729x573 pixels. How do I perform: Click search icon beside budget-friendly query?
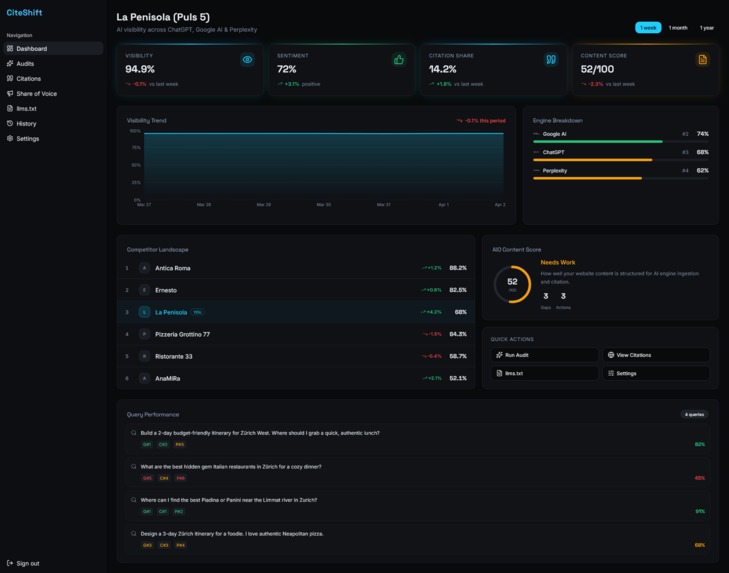[133, 433]
